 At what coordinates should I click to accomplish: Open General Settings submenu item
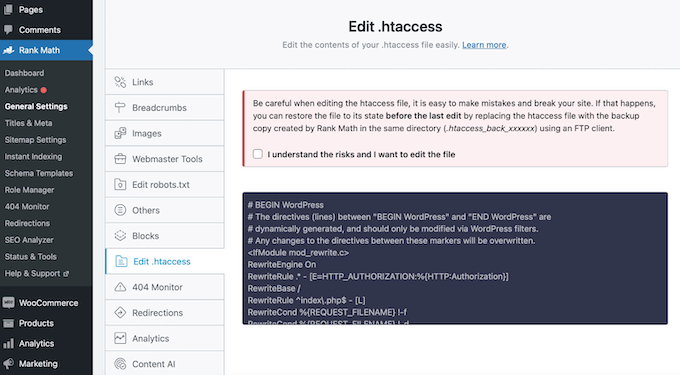pos(36,106)
